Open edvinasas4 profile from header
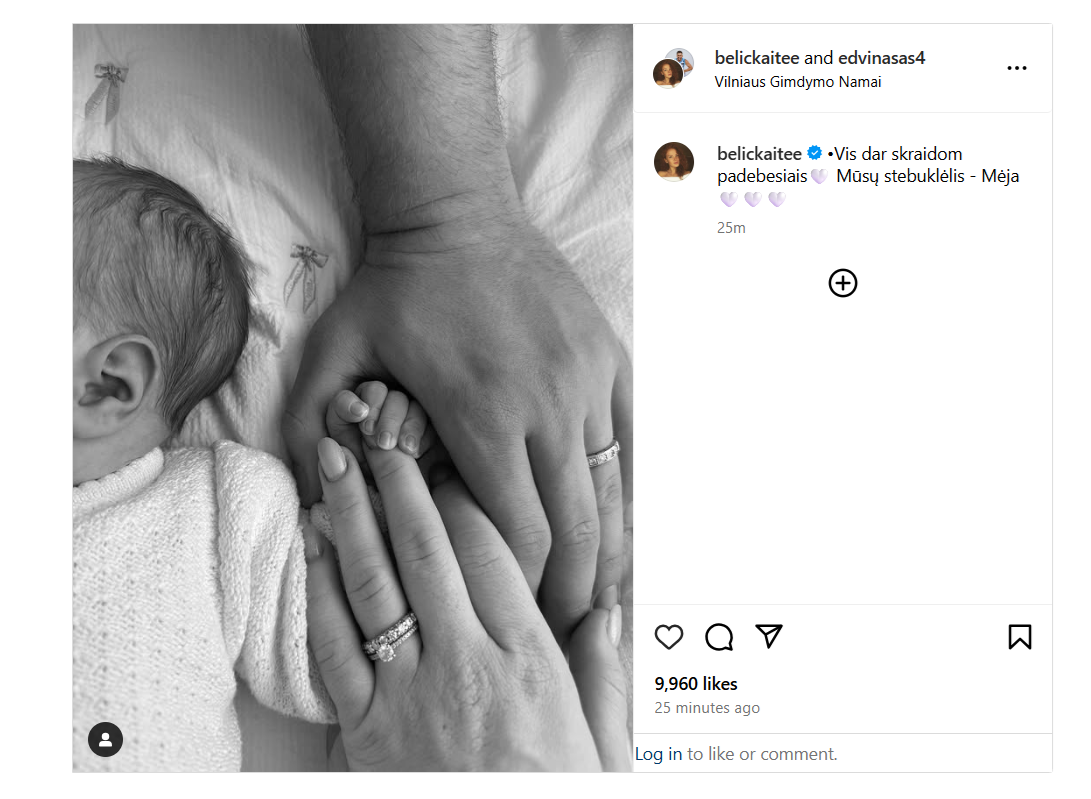 pos(882,58)
